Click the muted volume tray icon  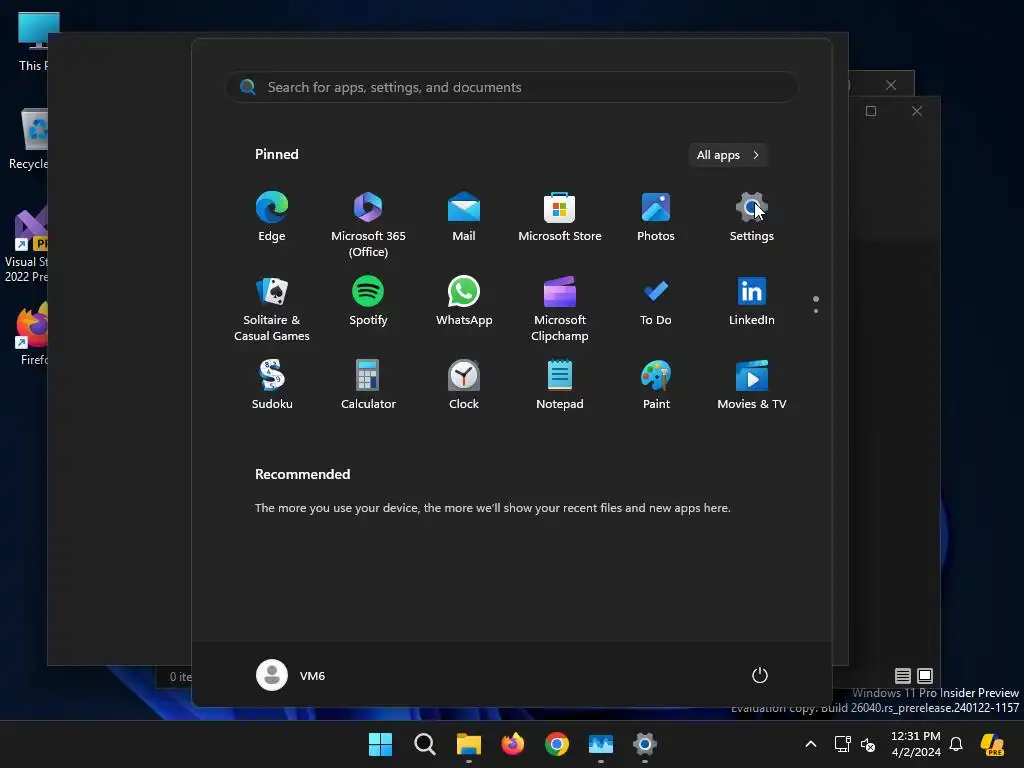point(868,744)
